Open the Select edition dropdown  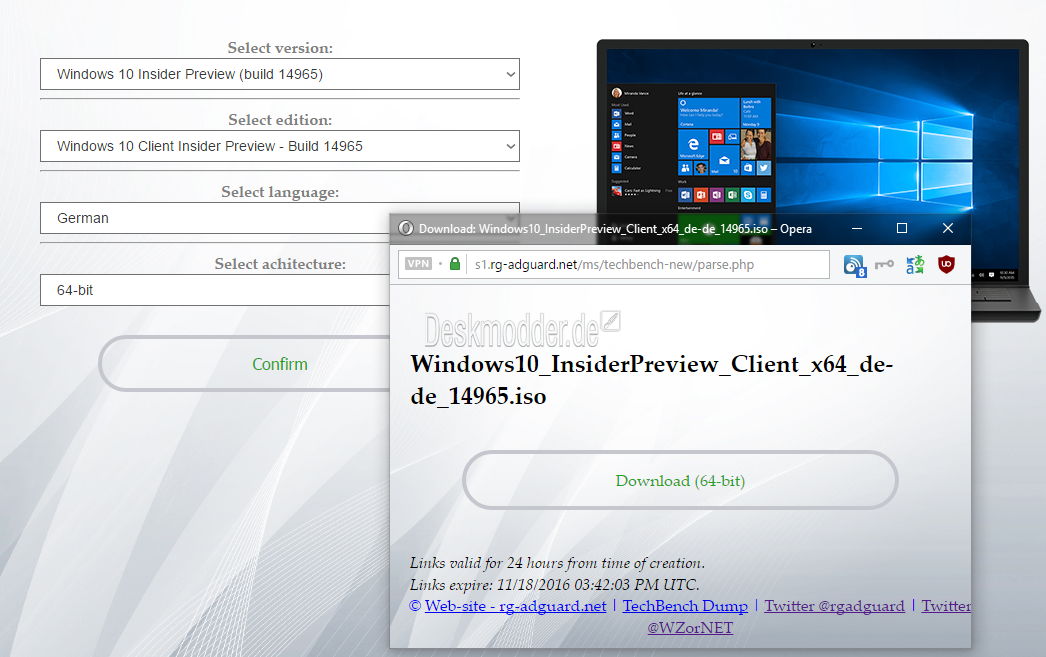280,146
